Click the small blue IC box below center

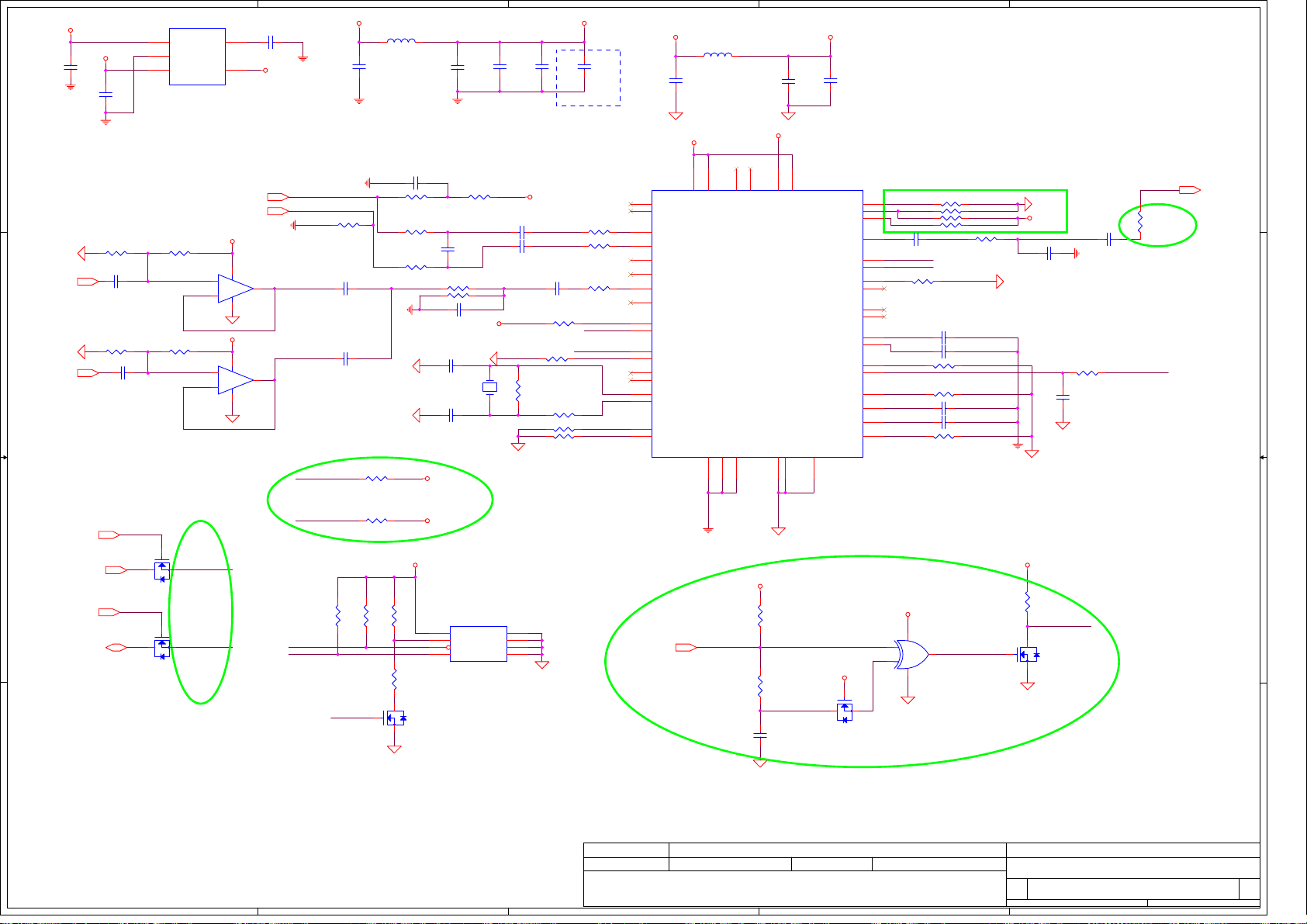479,644
